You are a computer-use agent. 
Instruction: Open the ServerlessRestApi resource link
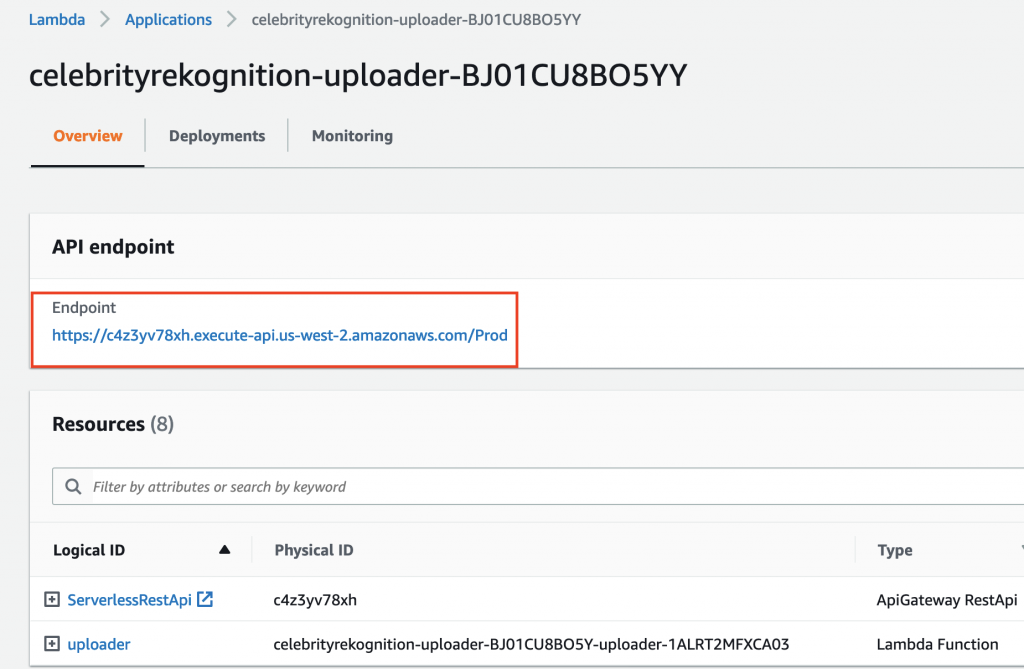point(131,599)
